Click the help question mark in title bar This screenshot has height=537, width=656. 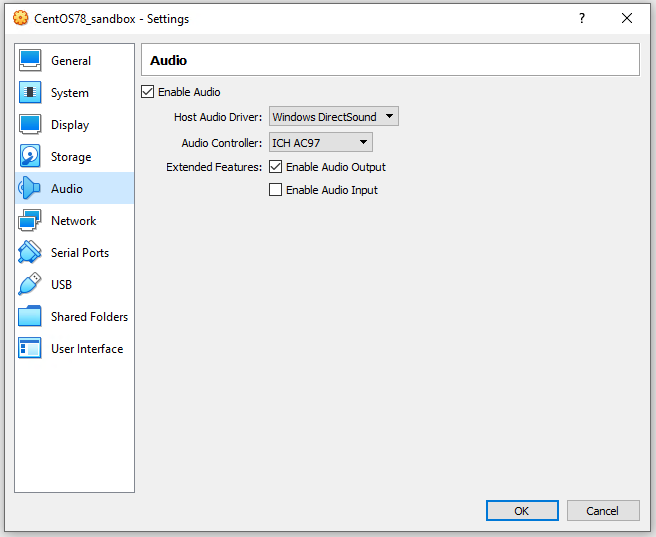[582, 19]
